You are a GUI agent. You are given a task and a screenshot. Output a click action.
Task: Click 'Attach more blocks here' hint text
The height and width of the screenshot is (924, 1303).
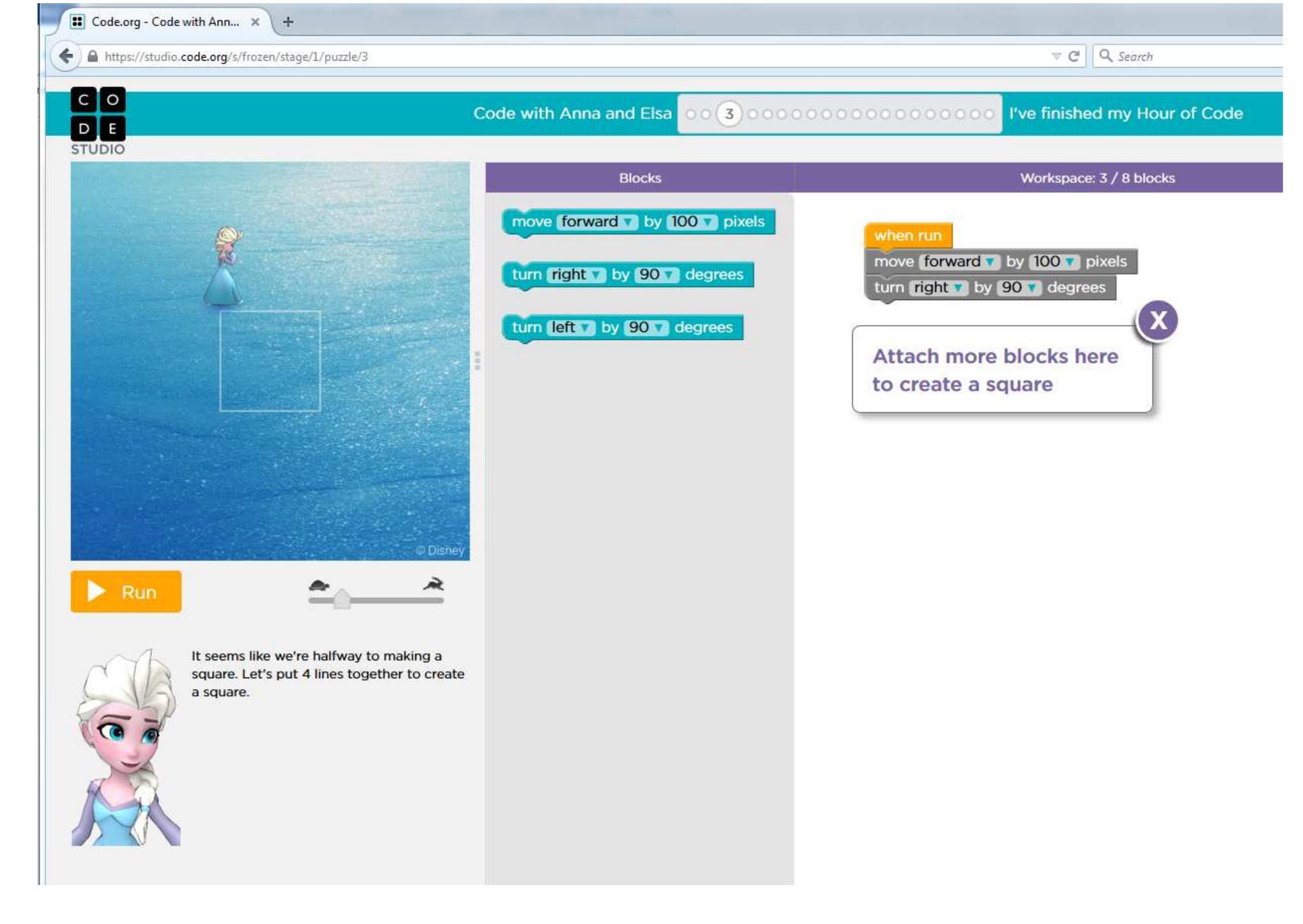click(995, 370)
